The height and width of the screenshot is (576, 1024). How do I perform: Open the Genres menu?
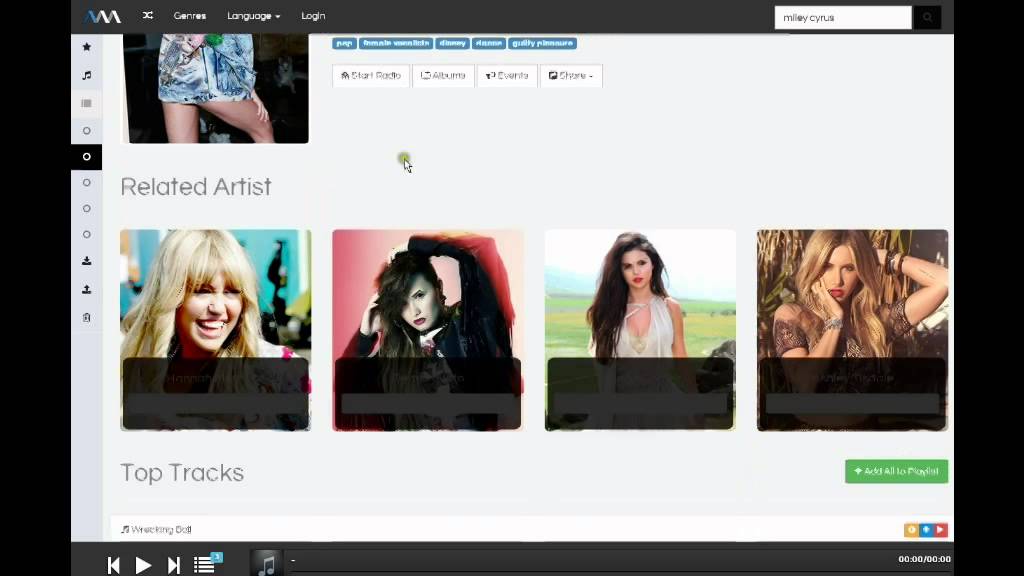tap(190, 16)
